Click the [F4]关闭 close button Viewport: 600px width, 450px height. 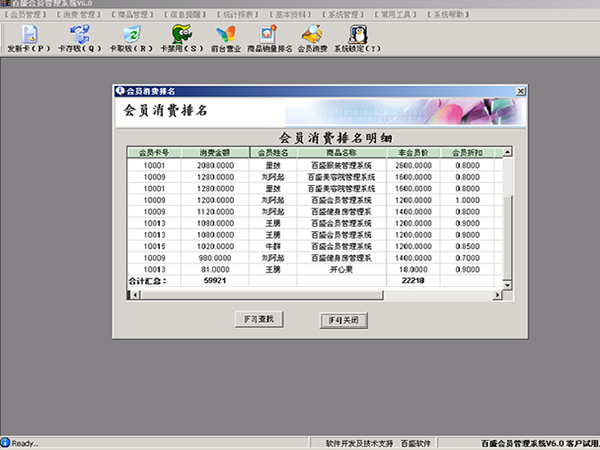(x=344, y=320)
